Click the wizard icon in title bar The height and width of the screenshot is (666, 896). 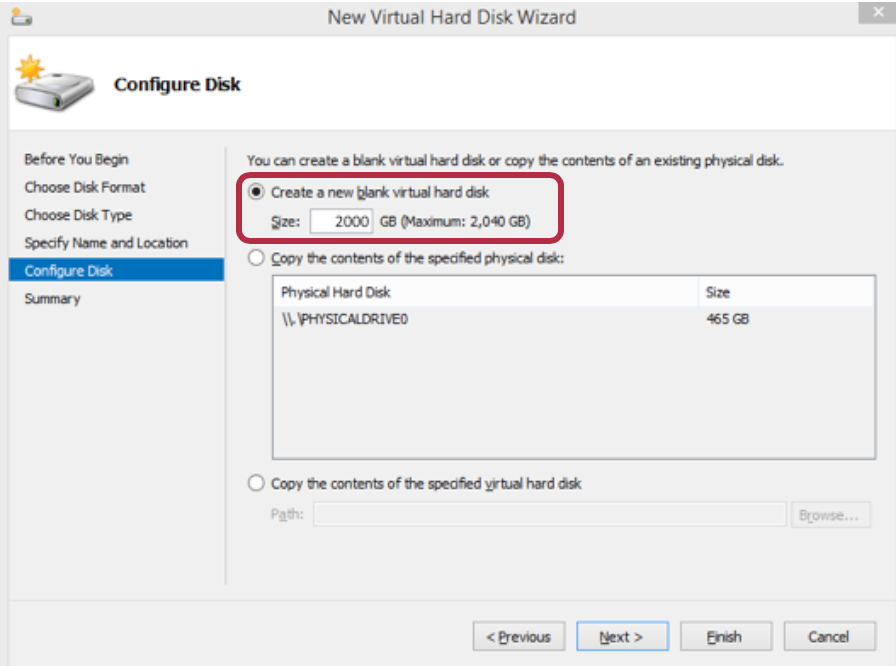coord(22,17)
